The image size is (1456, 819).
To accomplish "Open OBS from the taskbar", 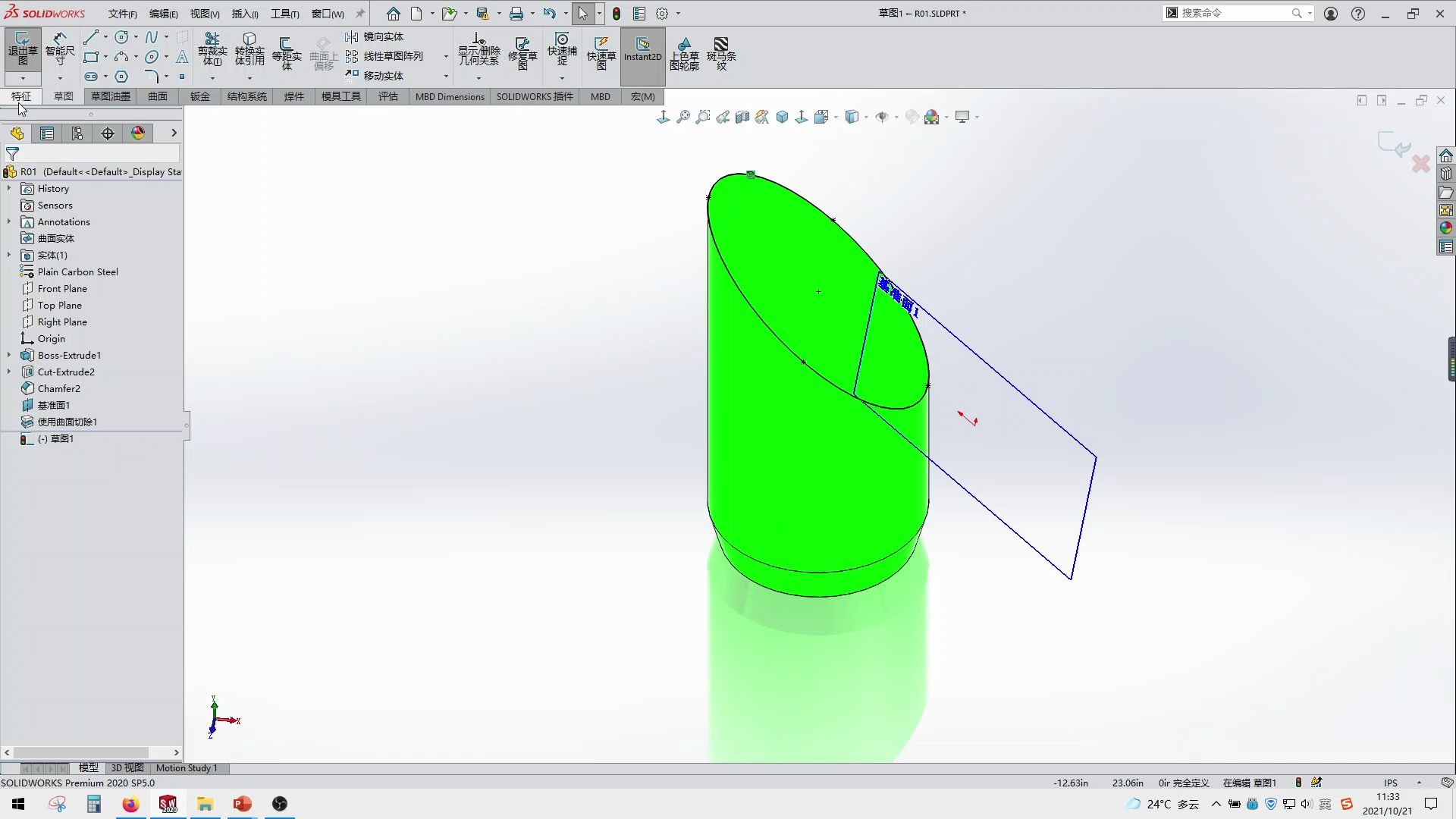I will 279,804.
